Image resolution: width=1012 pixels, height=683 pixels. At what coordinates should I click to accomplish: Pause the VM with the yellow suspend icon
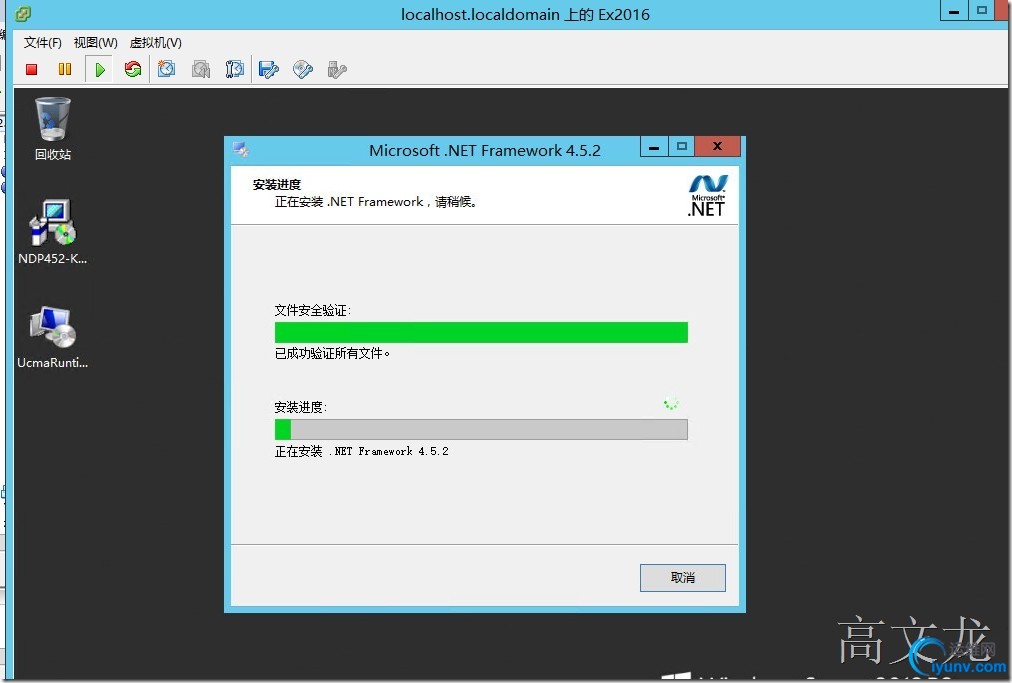tap(65, 69)
